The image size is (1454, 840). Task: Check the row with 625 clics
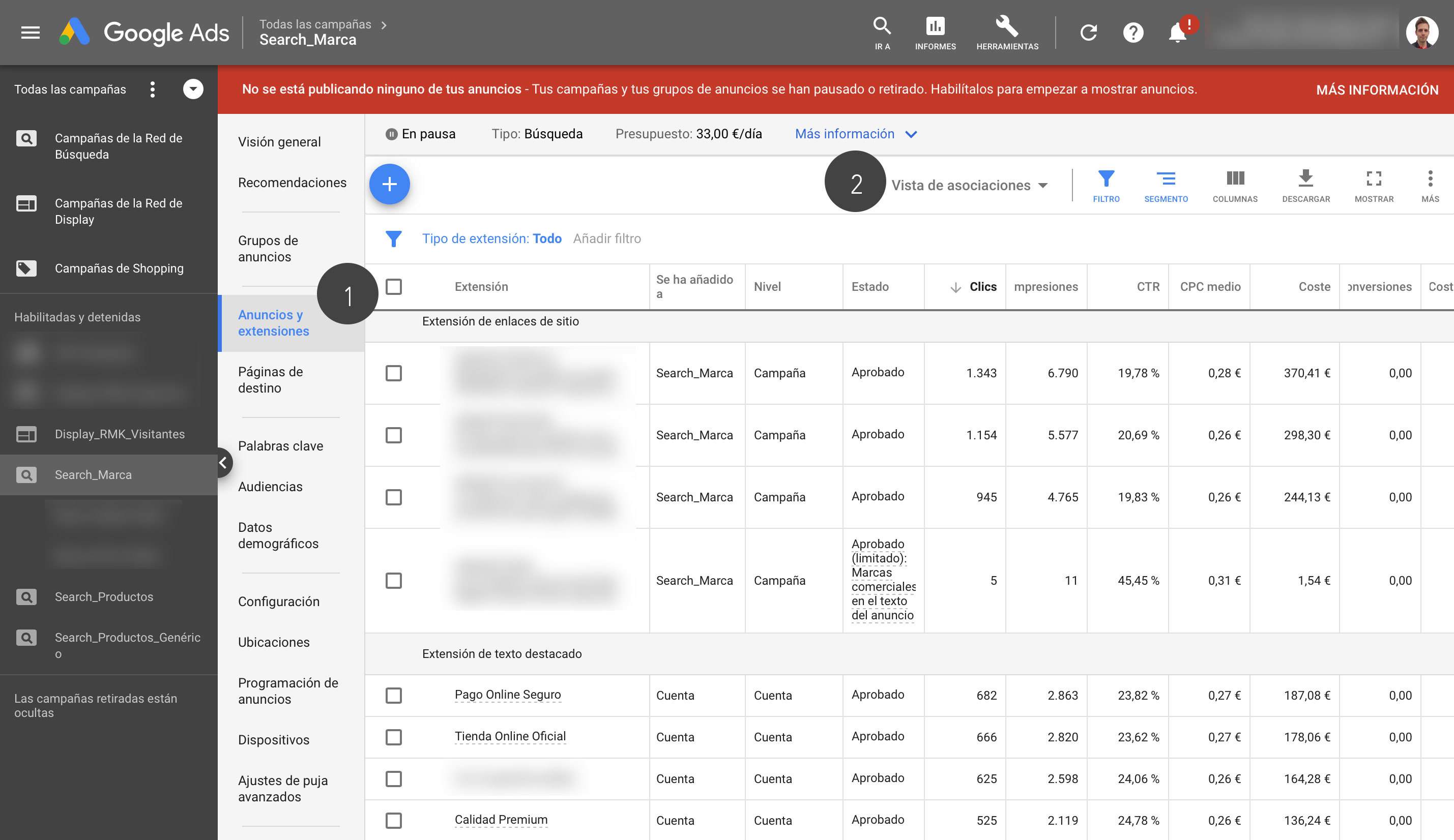click(x=393, y=779)
